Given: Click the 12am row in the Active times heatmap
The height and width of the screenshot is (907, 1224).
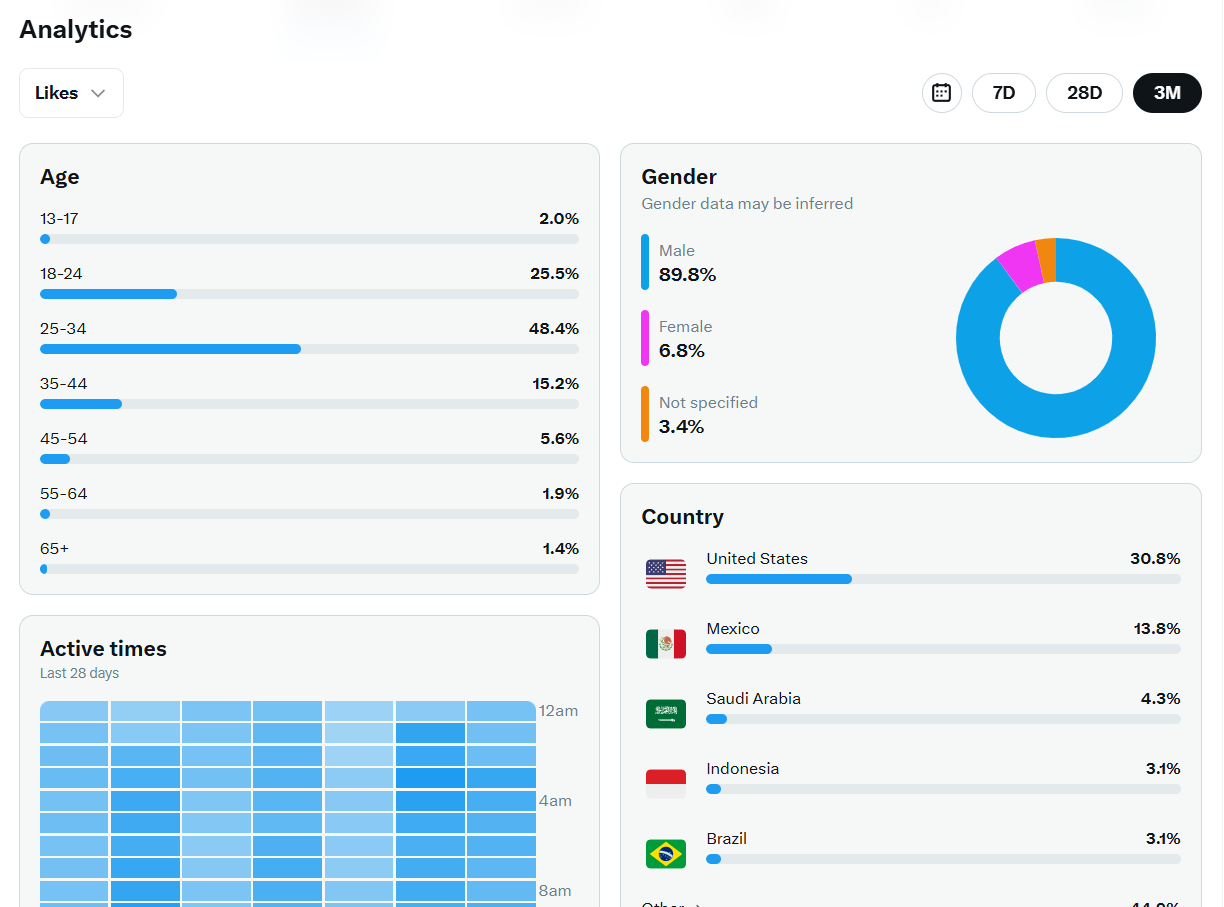Looking at the screenshot, I should tap(288, 711).
